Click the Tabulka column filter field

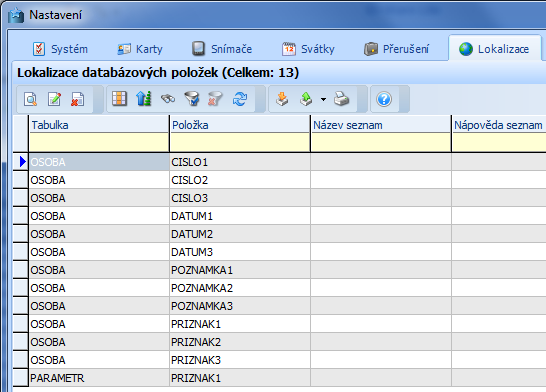pos(99,143)
